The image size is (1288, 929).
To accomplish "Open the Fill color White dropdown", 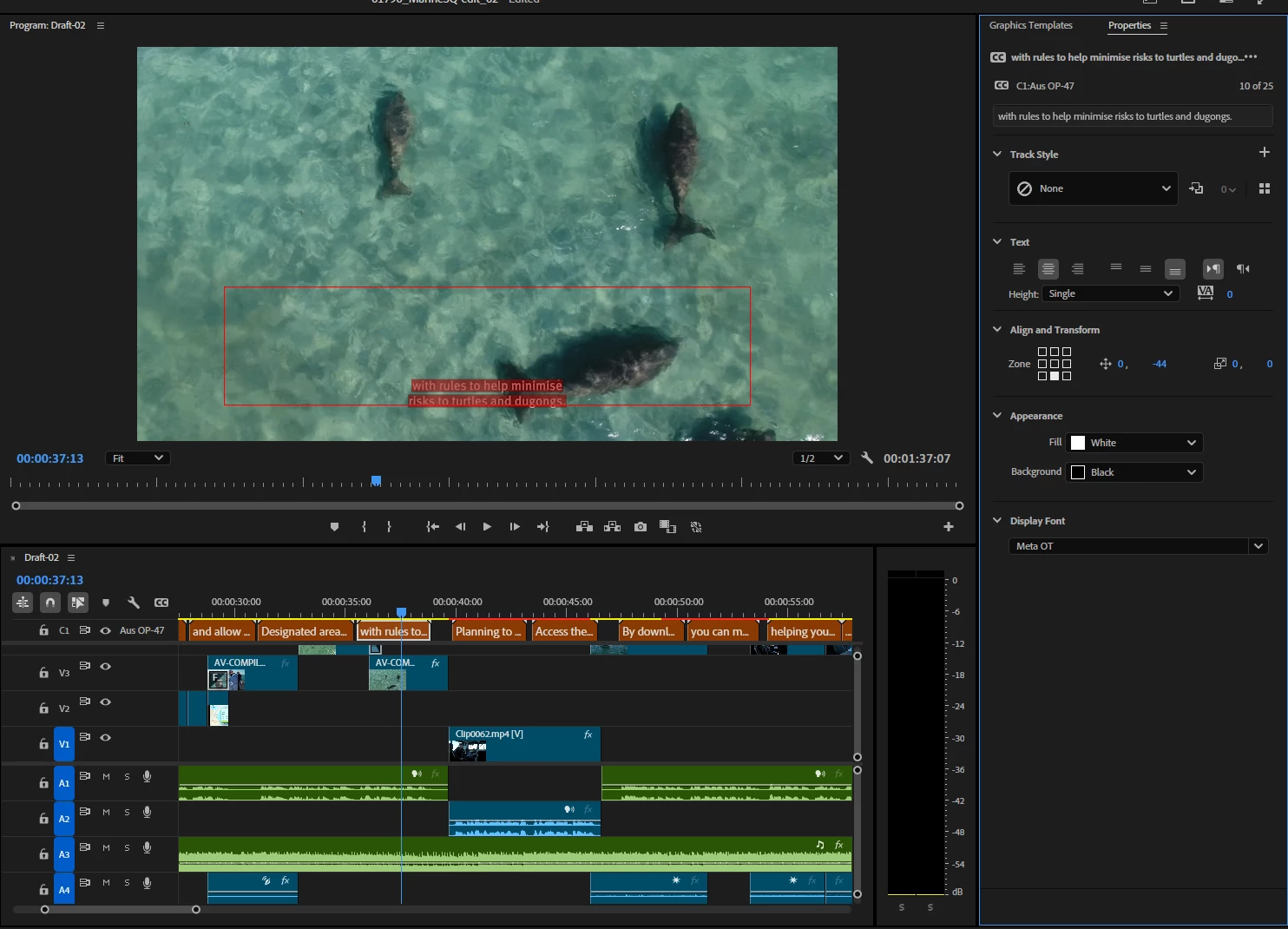I will 1134,443.
